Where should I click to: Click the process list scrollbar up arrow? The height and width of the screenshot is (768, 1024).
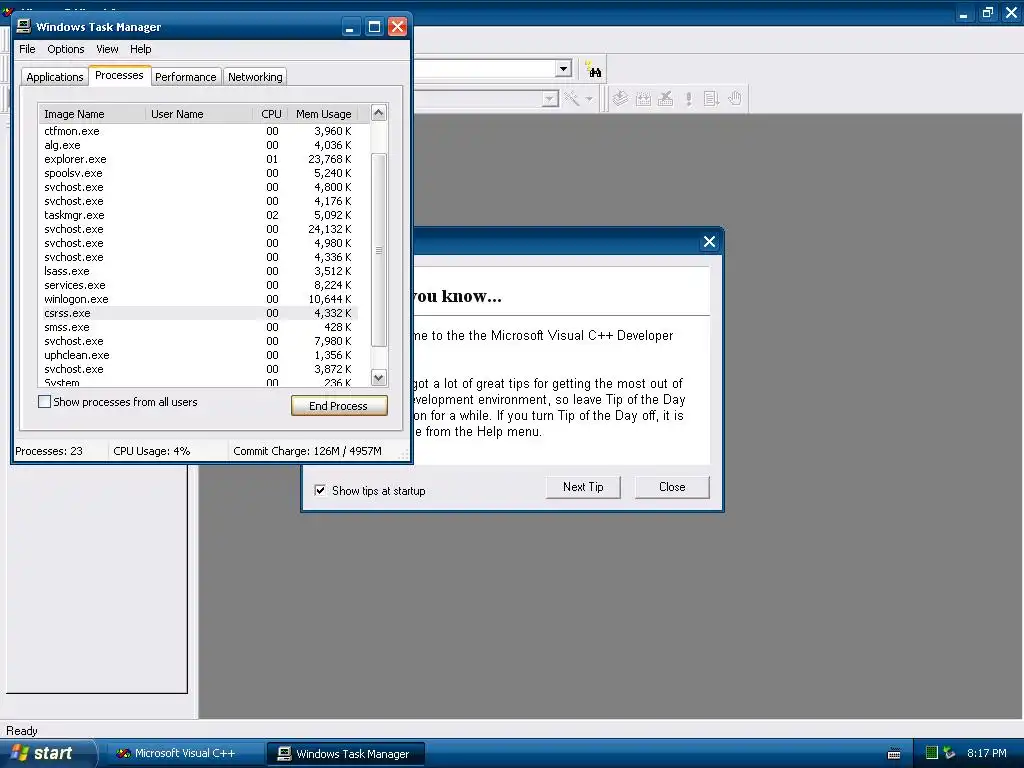click(379, 113)
